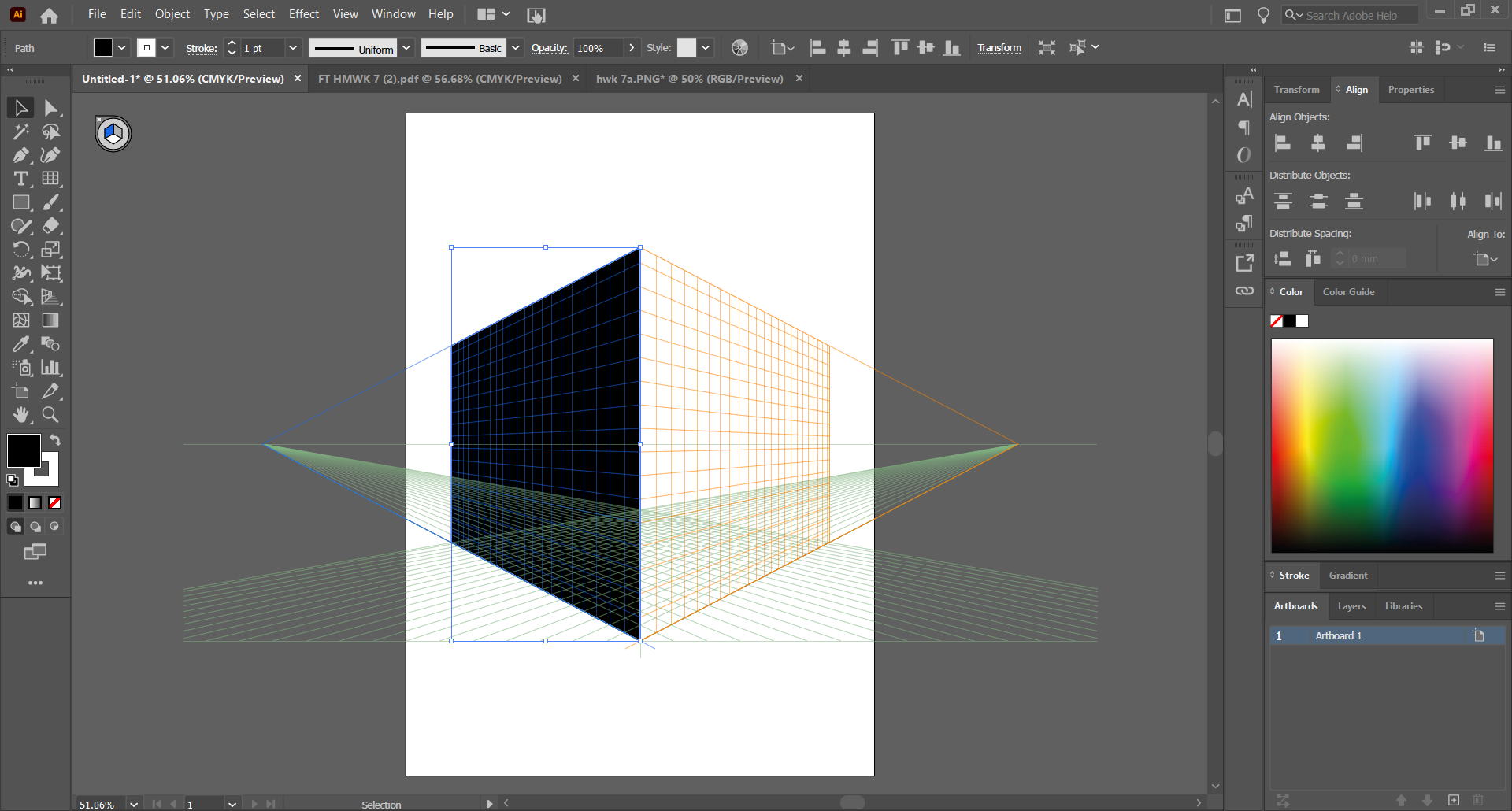
Task: Pick the Eyedropper tool
Action: click(x=20, y=344)
